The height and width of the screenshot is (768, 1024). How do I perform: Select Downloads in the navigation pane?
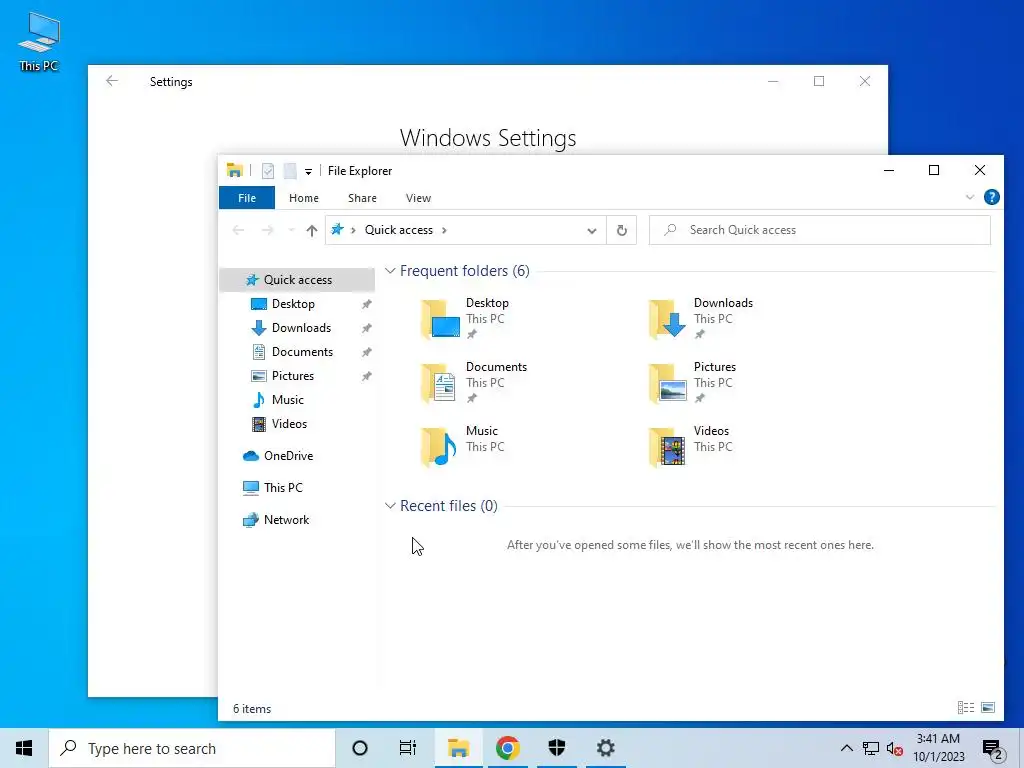click(301, 328)
